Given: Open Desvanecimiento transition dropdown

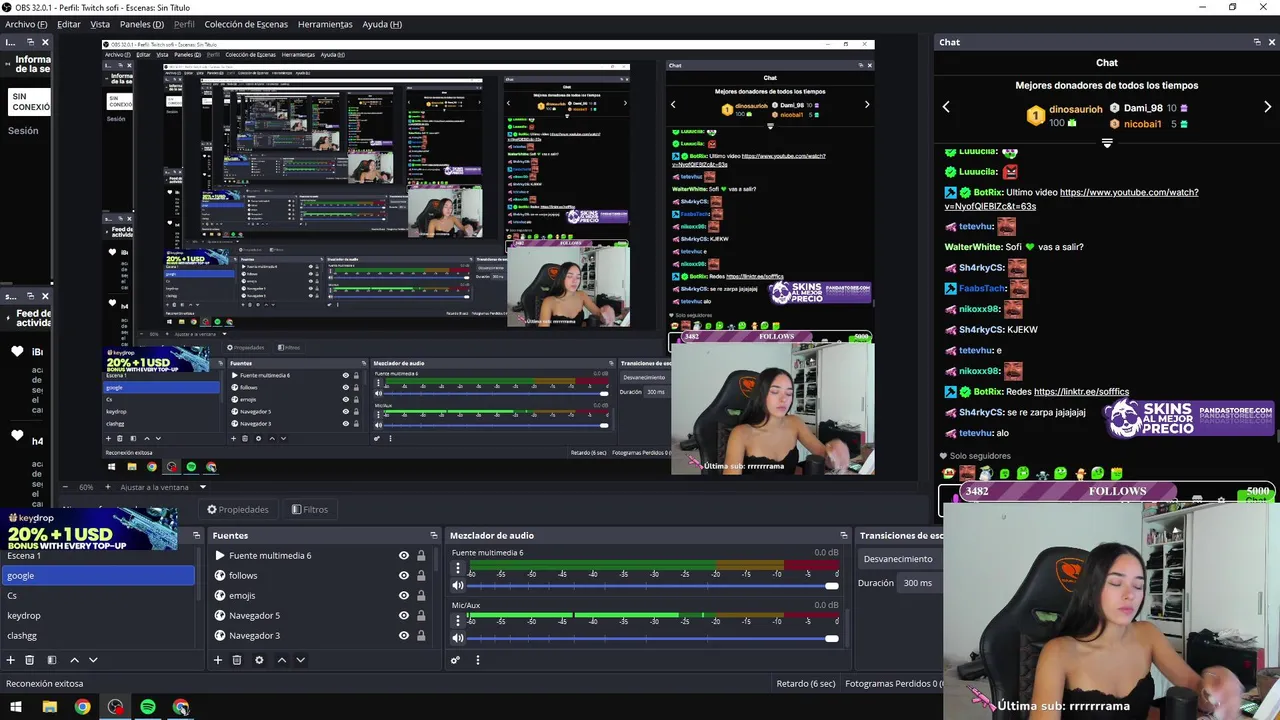Looking at the screenshot, I should point(899,559).
